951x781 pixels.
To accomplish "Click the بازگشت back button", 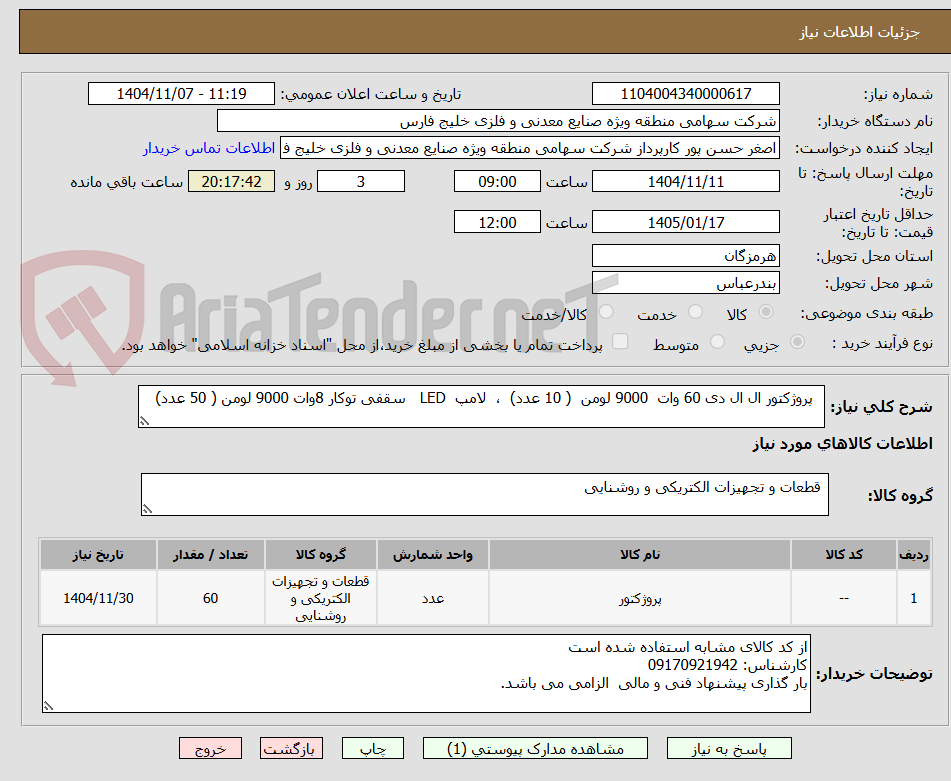I will (291, 748).
